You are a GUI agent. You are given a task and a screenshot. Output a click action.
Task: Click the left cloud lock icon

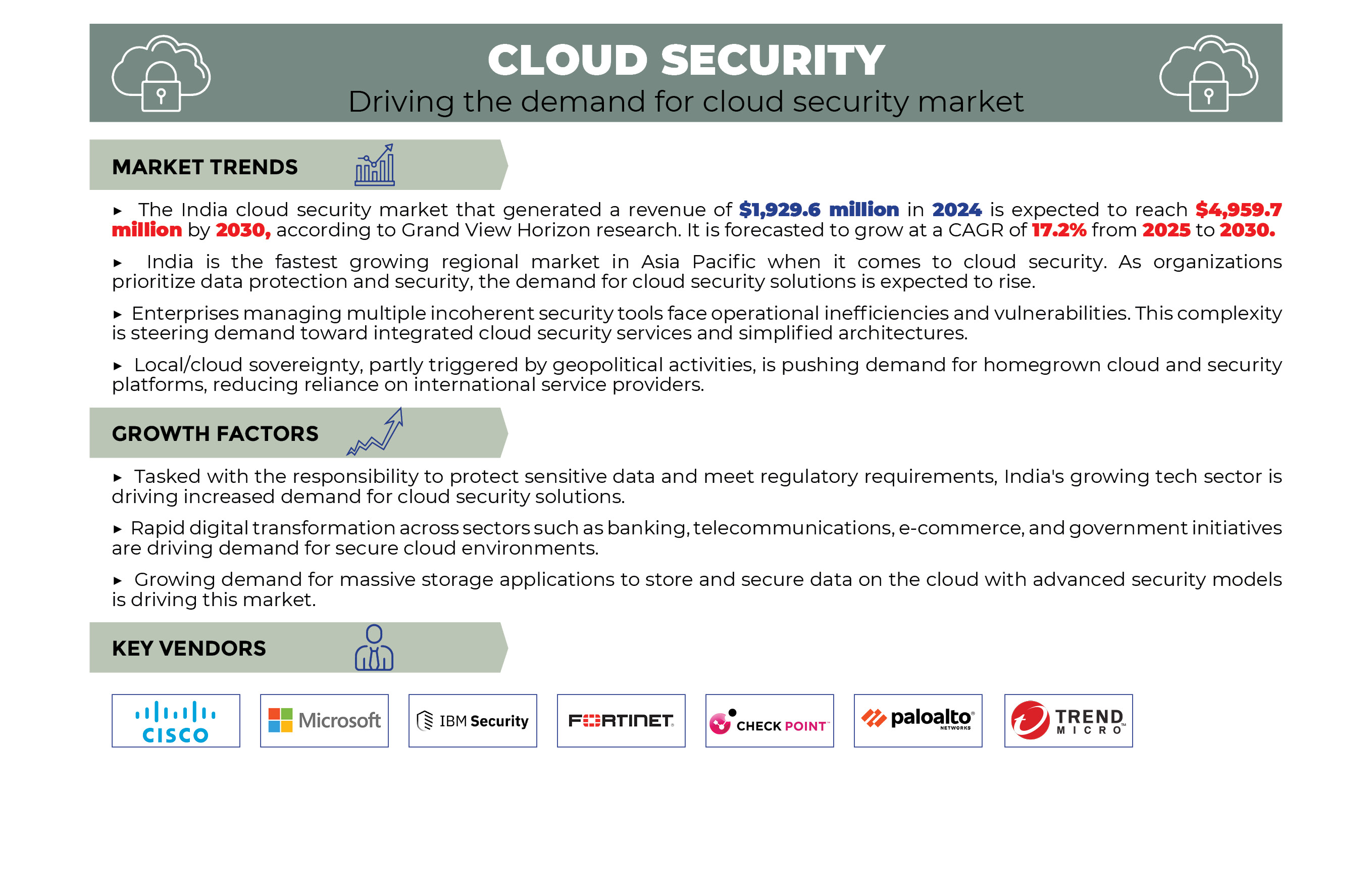161,73
